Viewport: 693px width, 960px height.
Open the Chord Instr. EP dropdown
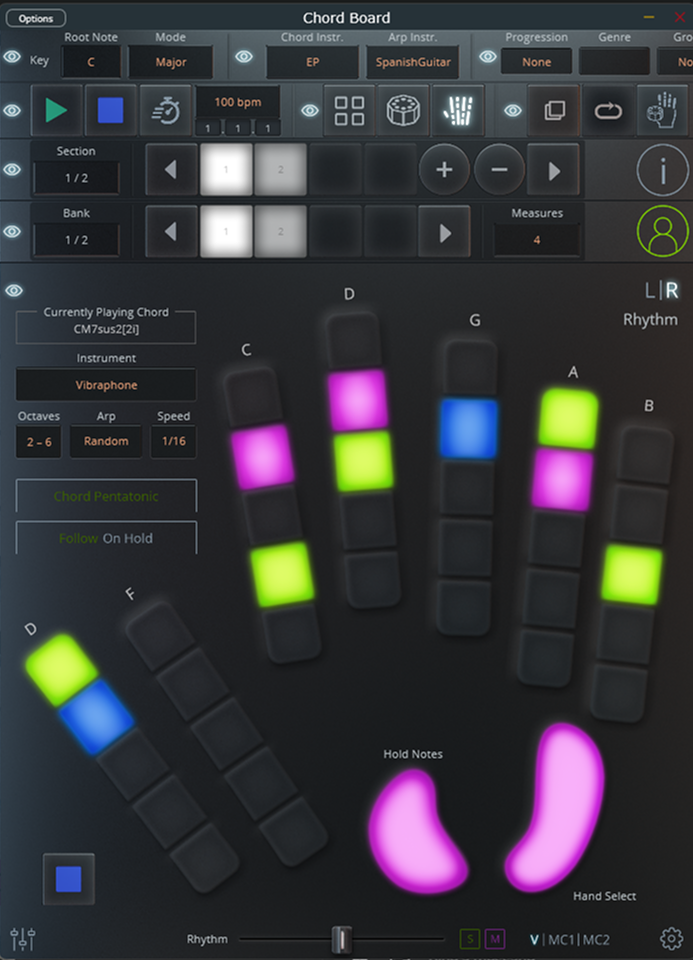[x=312, y=62]
